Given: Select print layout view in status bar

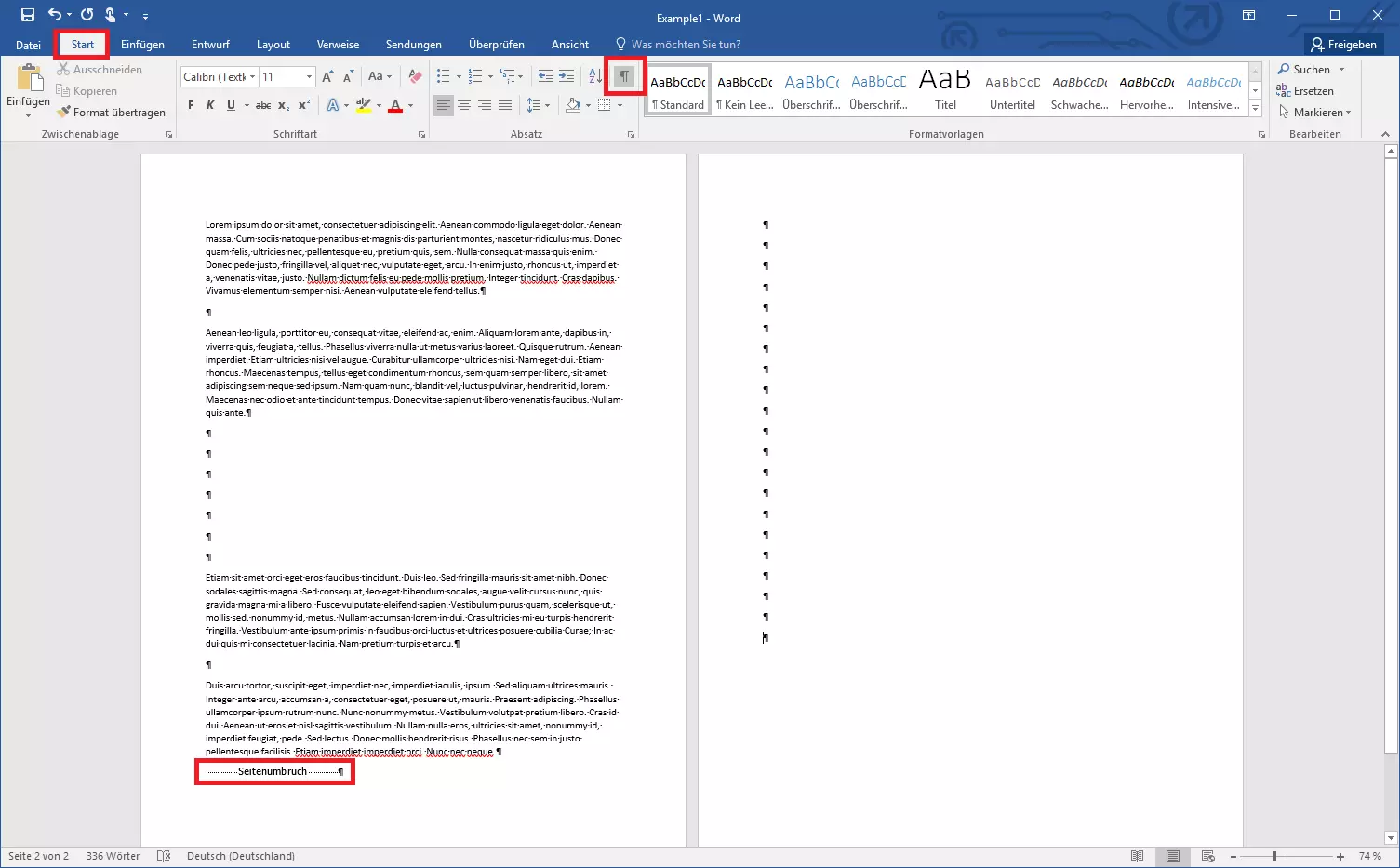Looking at the screenshot, I should click(1172, 856).
